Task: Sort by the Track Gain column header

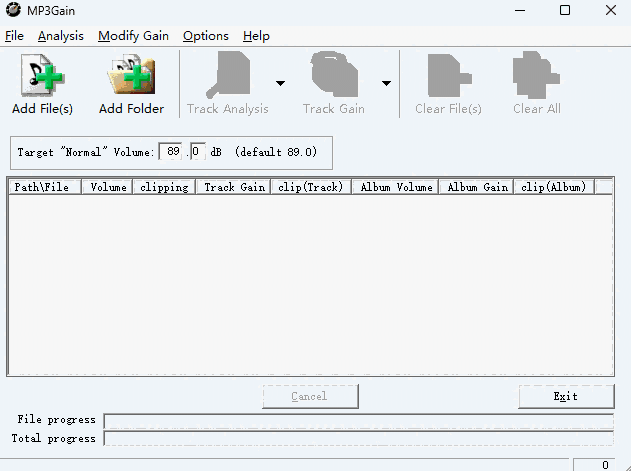Action: (x=233, y=187)
